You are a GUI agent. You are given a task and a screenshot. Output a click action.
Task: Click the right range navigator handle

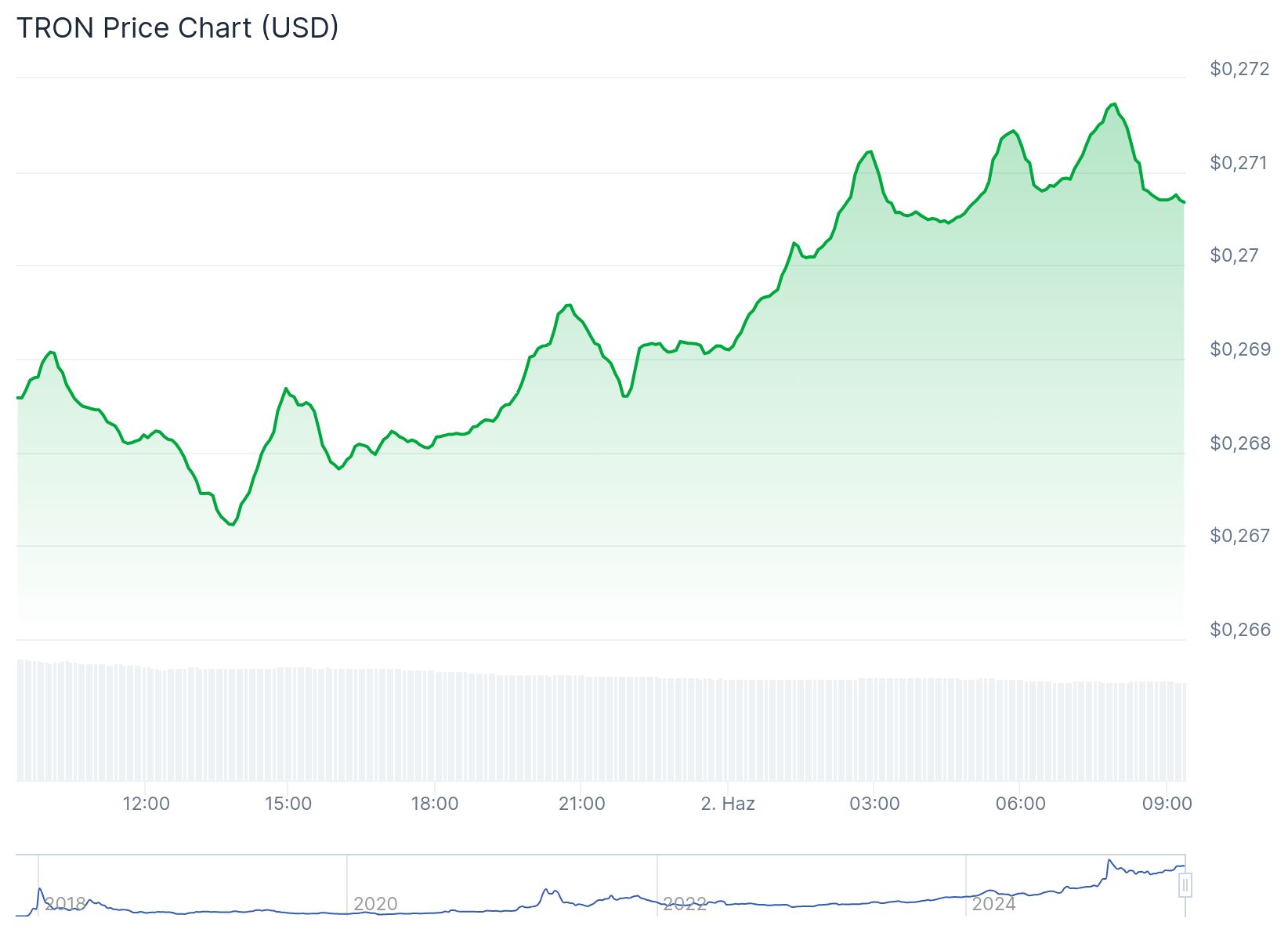(1185, 885)
